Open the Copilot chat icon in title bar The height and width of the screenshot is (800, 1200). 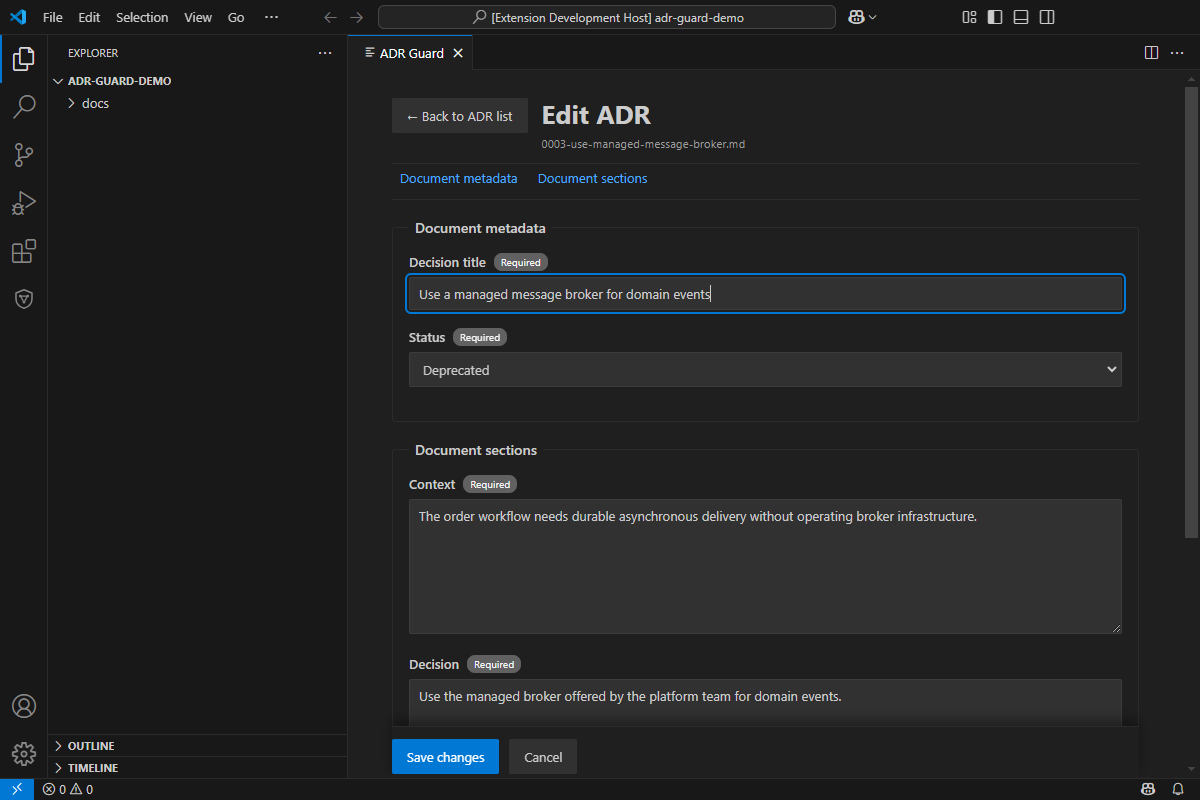[856, 17]
